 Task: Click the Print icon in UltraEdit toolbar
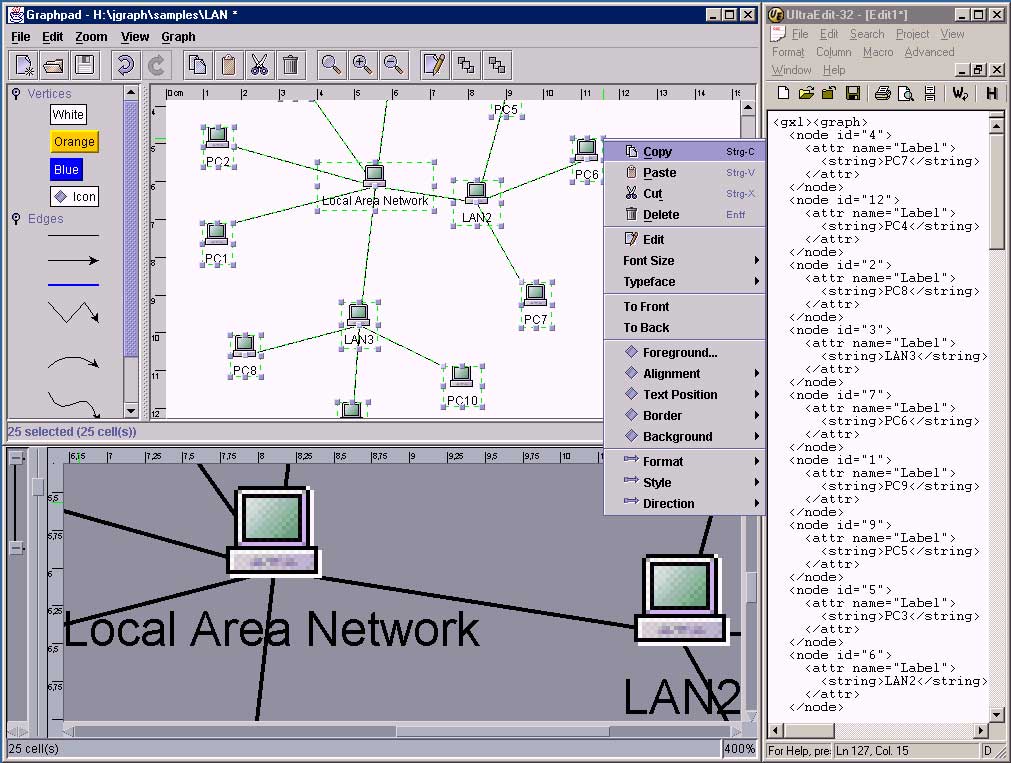coord(882,93)
